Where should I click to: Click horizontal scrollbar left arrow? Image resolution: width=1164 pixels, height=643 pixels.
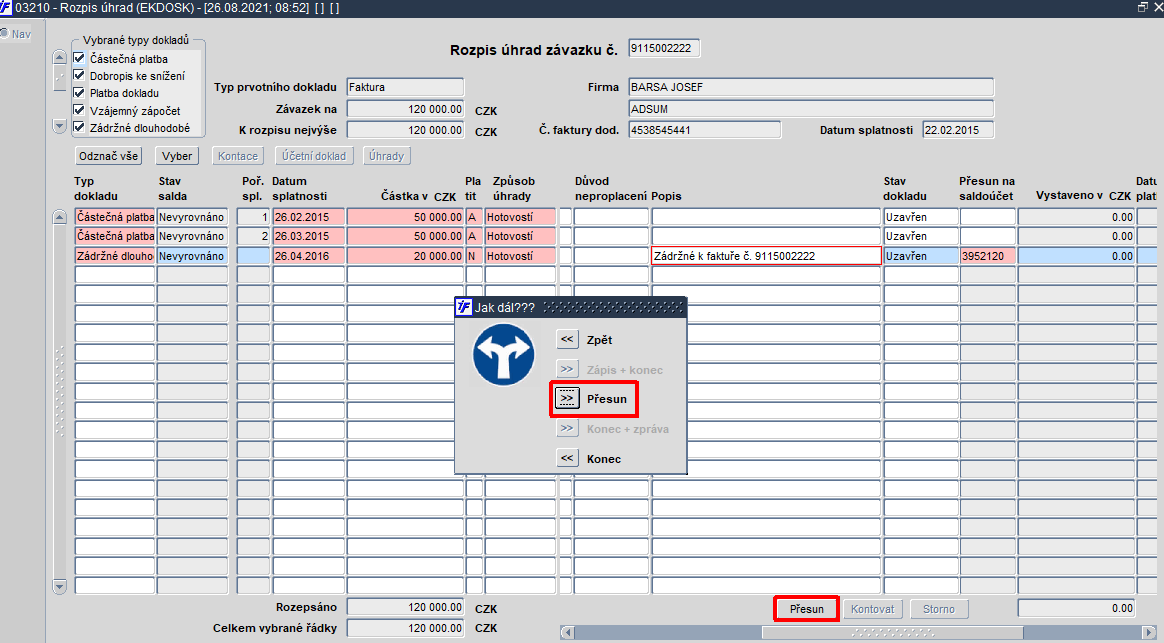pos(567,633)
